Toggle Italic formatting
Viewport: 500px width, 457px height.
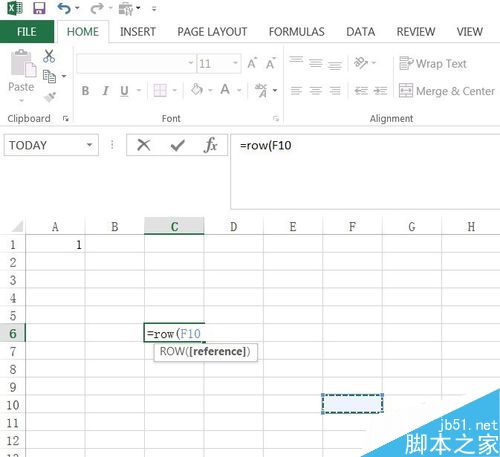point(105,91)
